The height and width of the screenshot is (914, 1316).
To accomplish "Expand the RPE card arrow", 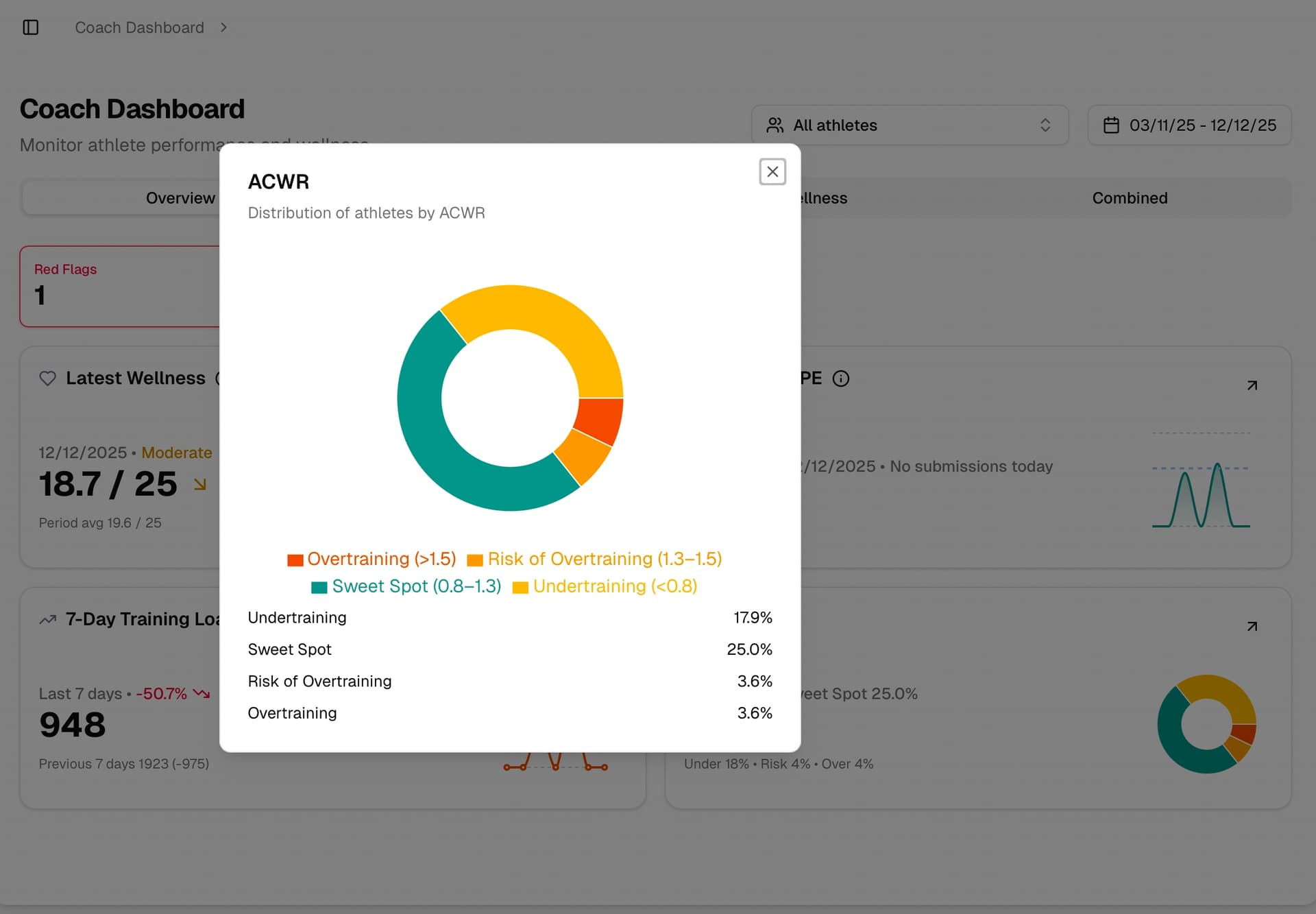I will point(1252,385).
